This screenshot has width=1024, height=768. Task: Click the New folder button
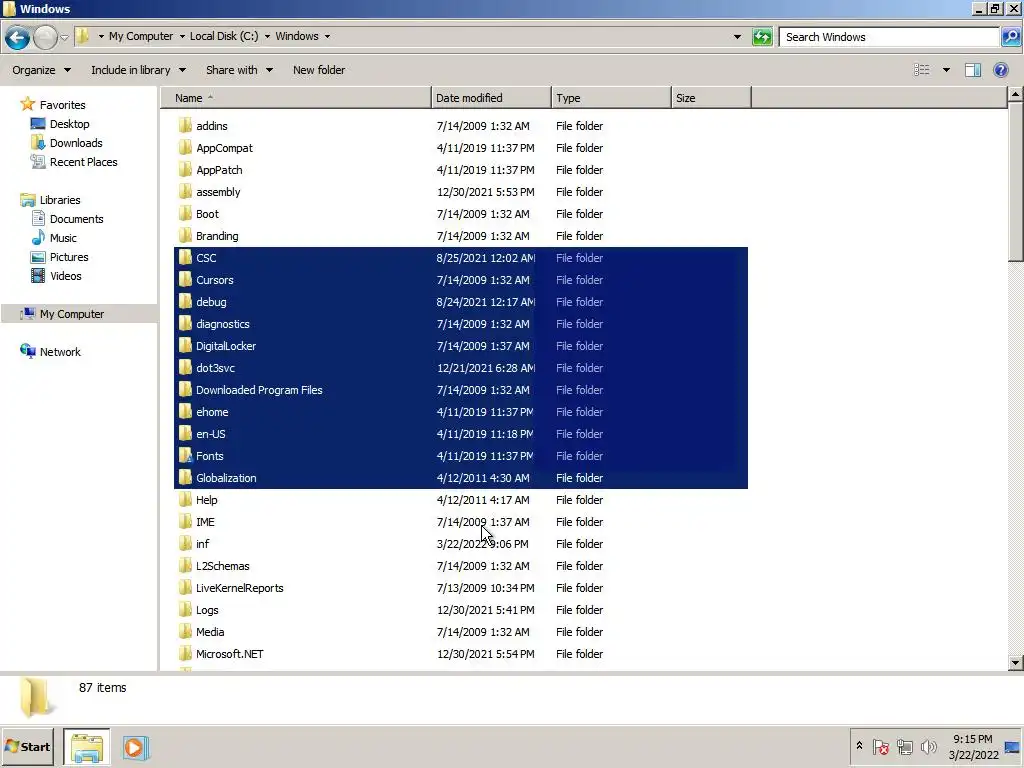click(x=319, y=70)
